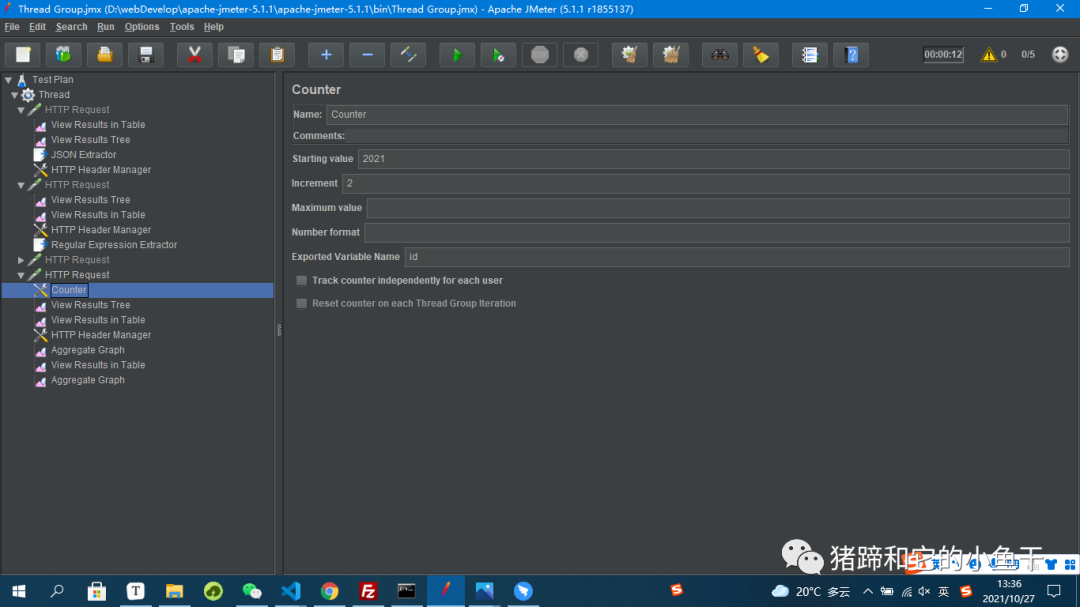Select Regular Expression Extractor in the tree
1080x607 pixels.
point(114,245)
